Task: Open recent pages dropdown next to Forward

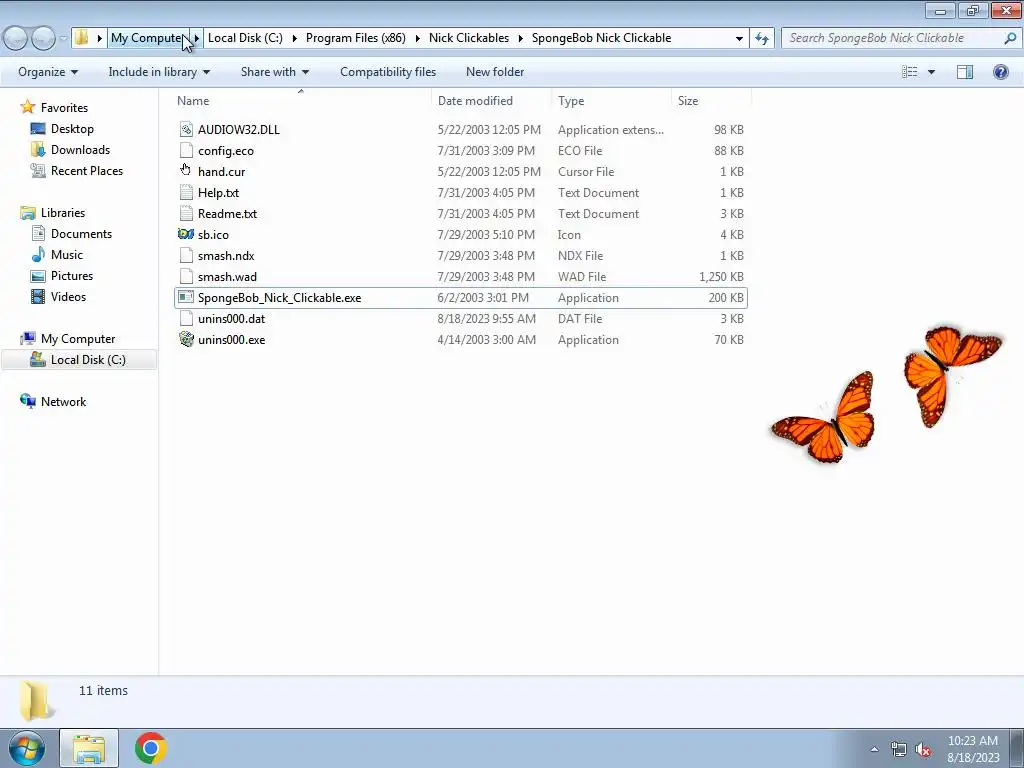Action: 63,39
